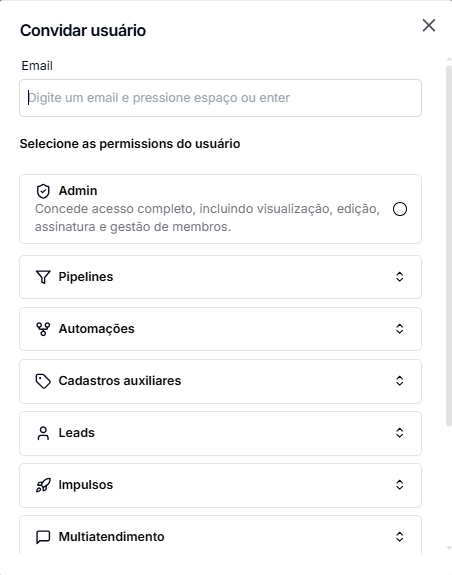Click the Multiatendimento chat bubble icon
The height and width of the screenshot is (575, 452).
[43, 537]
